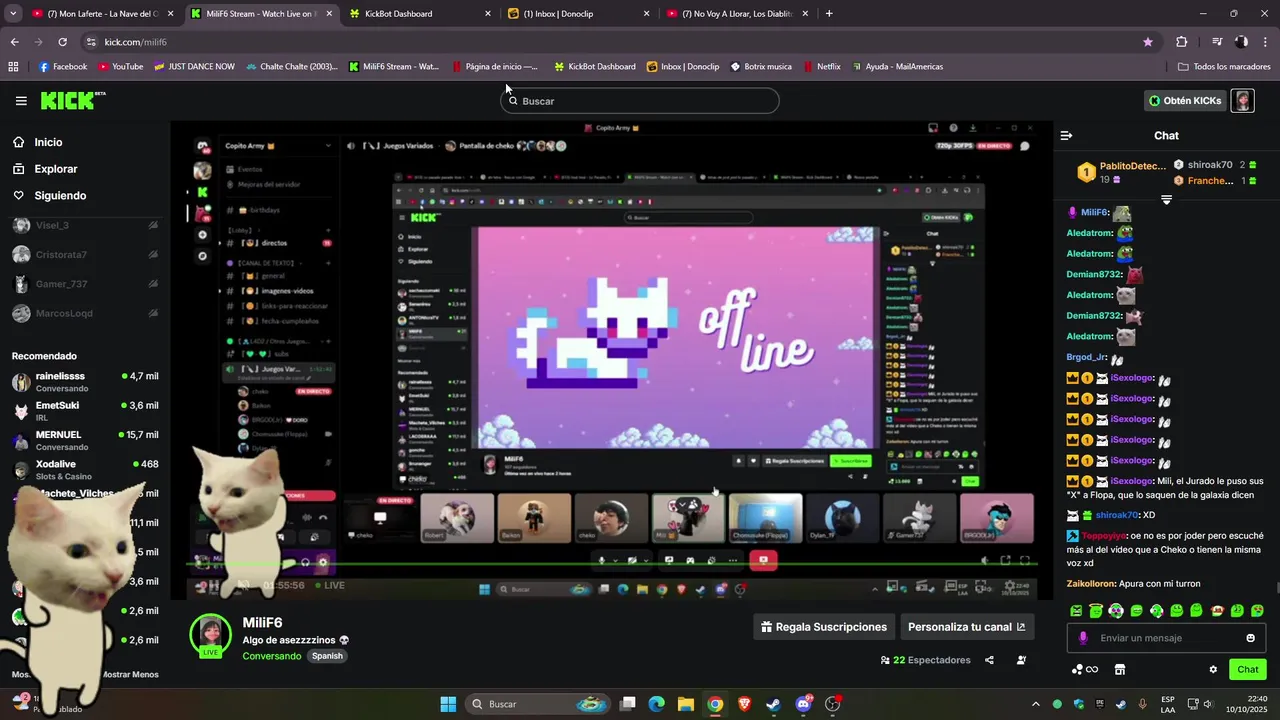The image size is (1280, 720).
Task: Click the purple microphone chat identity icon
Action: (1083, 638)
